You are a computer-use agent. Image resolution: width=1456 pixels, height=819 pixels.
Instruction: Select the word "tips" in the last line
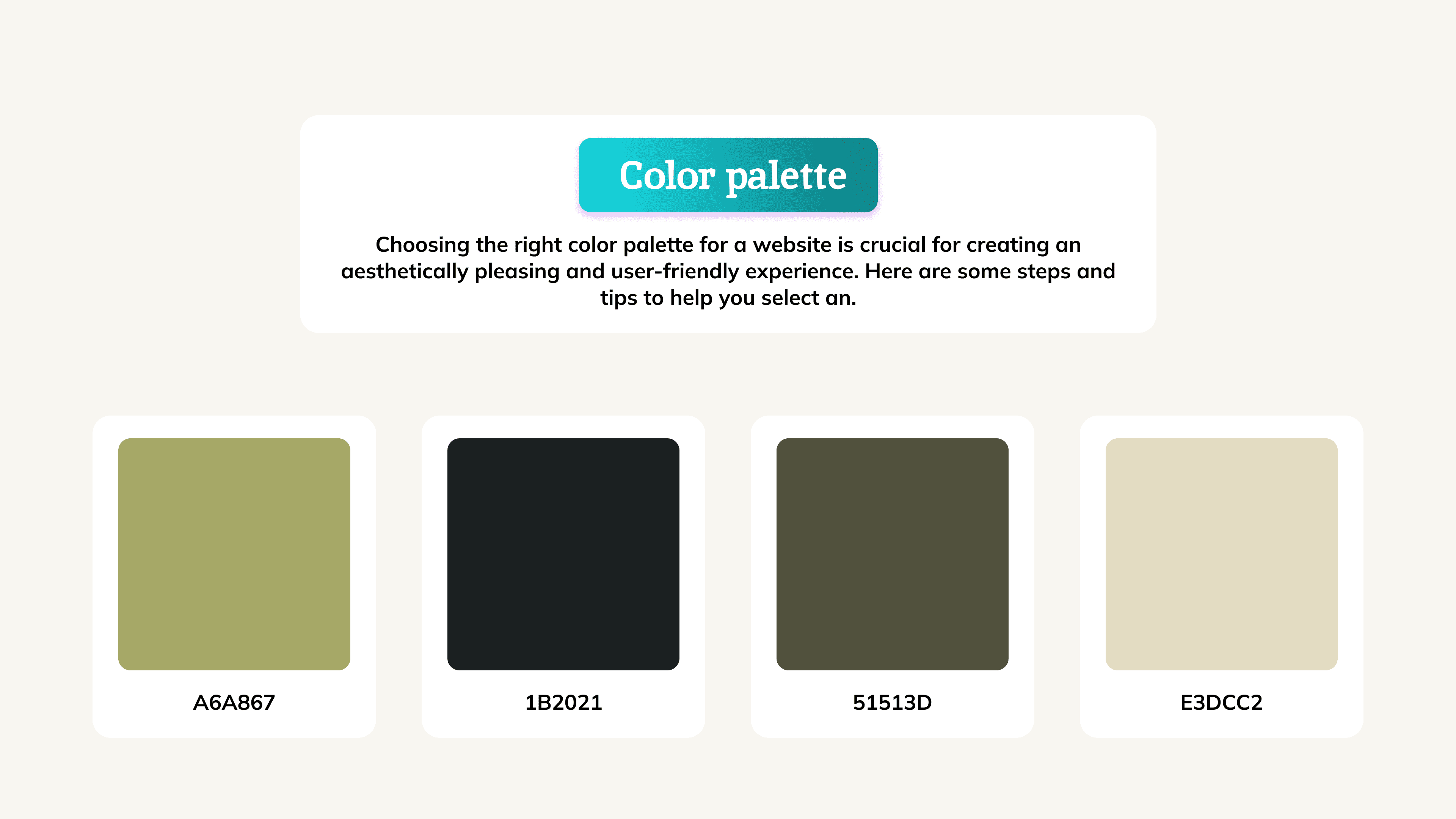pyautogui.click(x=619, y=298)
